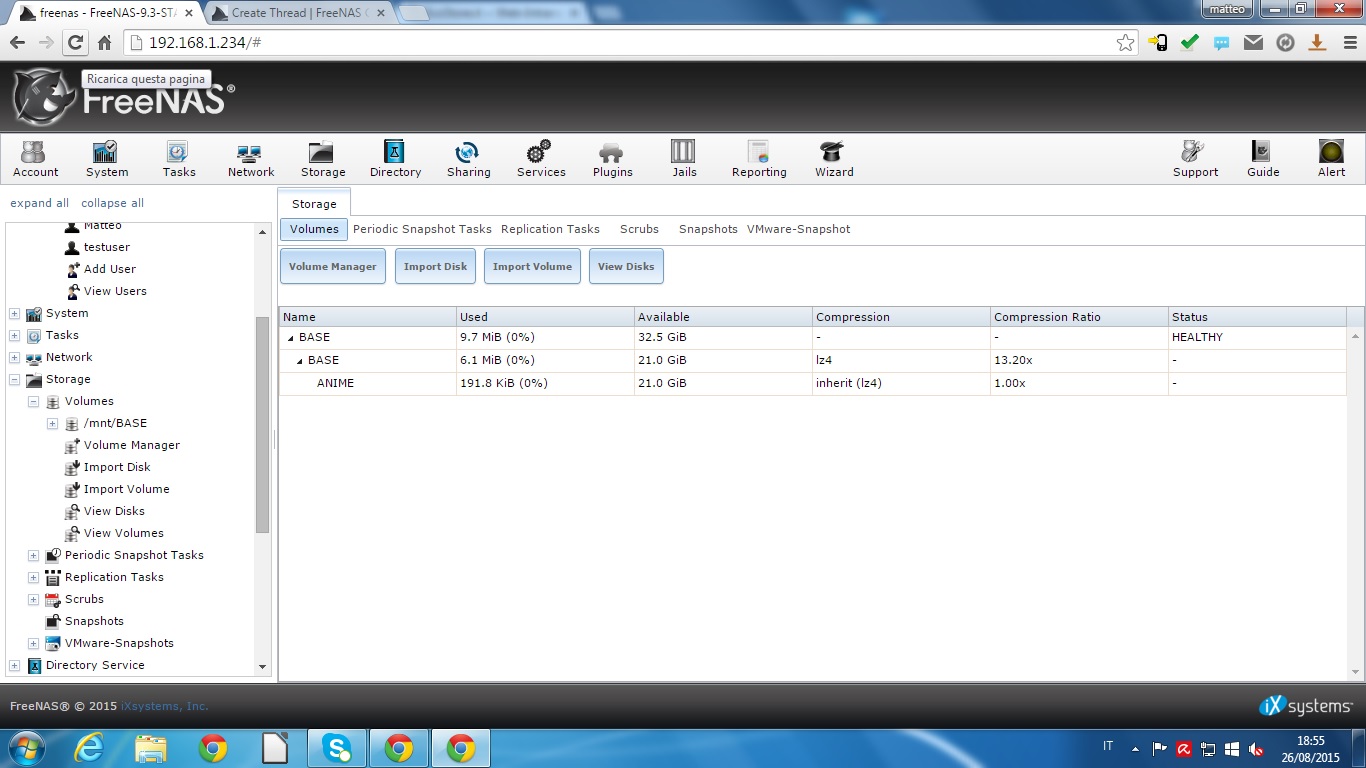Open the Directory toolbar icon
The image size is (1366, 768).
coord(395,158)
